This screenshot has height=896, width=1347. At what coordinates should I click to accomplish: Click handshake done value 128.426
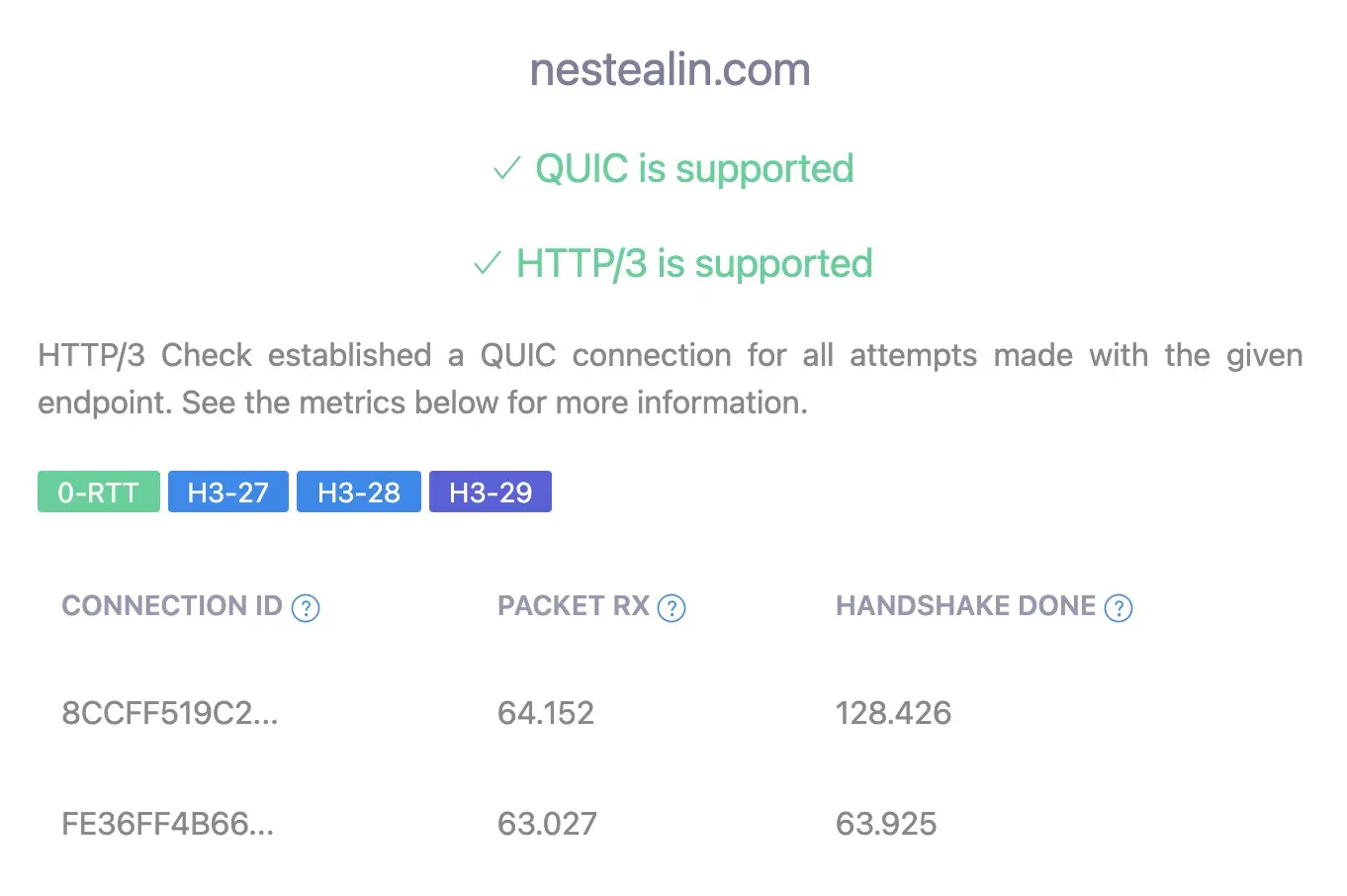click(893, 713)
